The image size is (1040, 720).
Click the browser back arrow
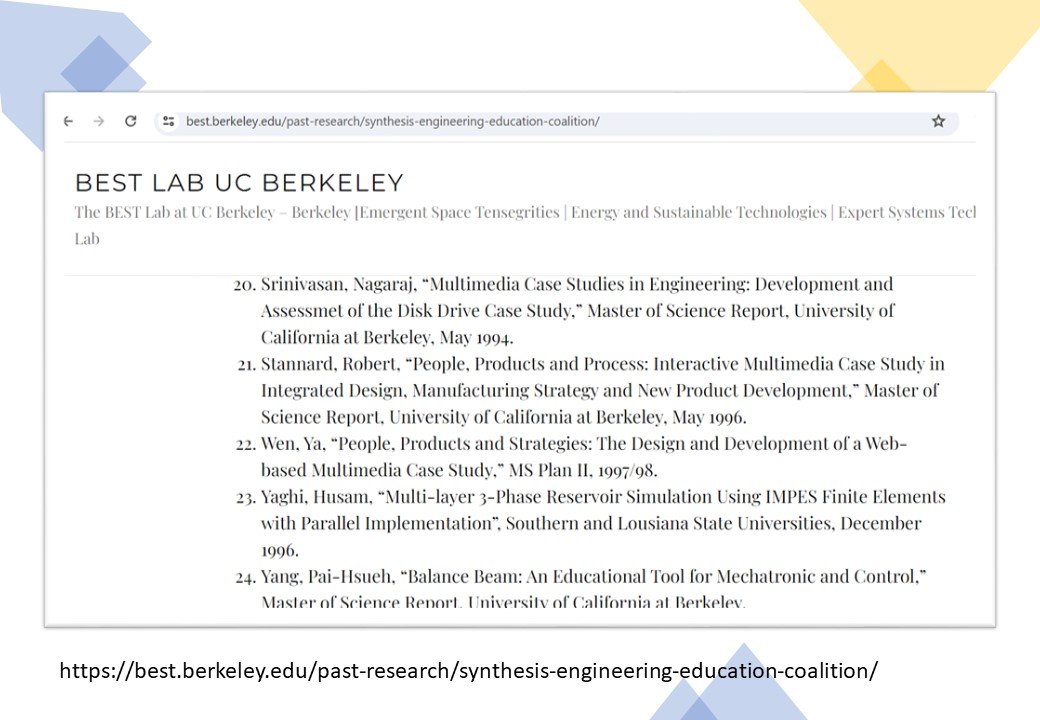pos(68,121)
